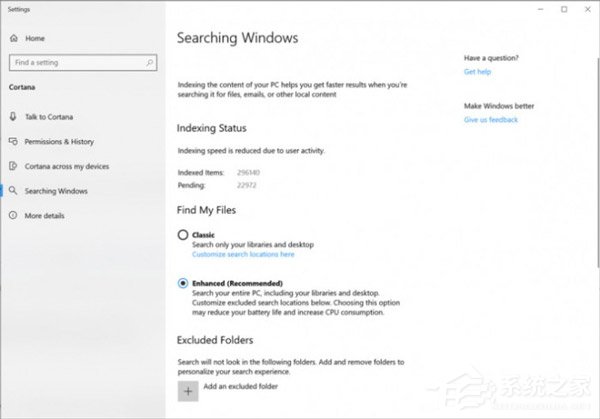
Task: Select the Enhanced (Recommended) radio button
Action: (183, 283)
